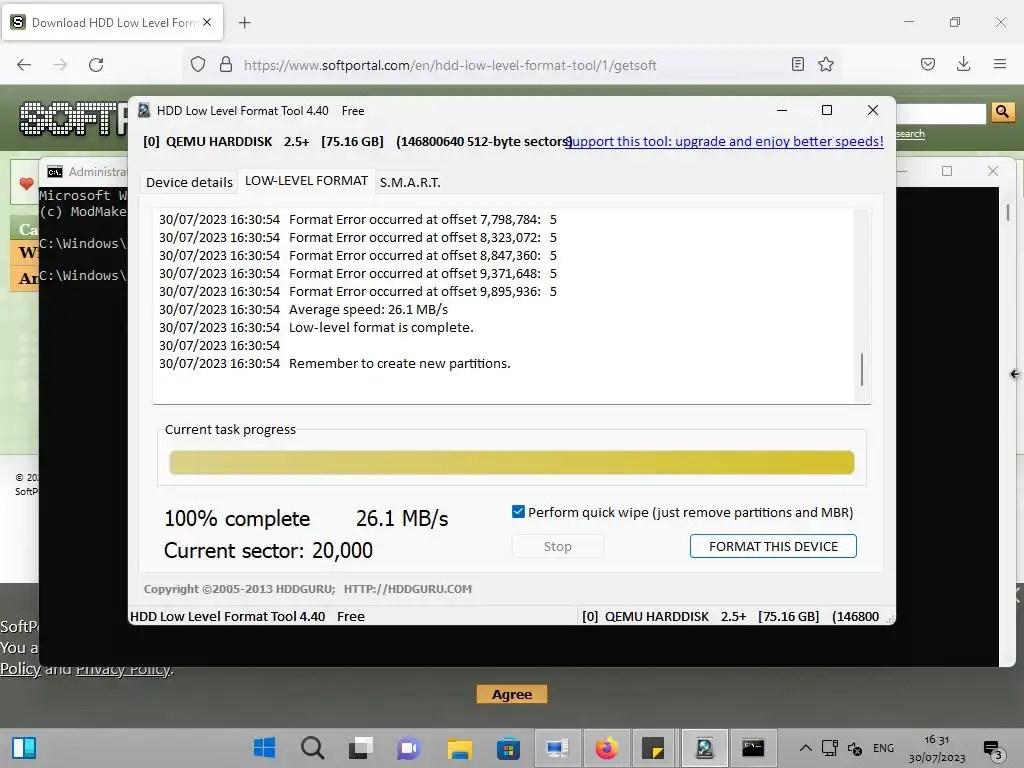Click the current task progress bar
This screenshot has height=768, width=1024.
coord(512,462)
